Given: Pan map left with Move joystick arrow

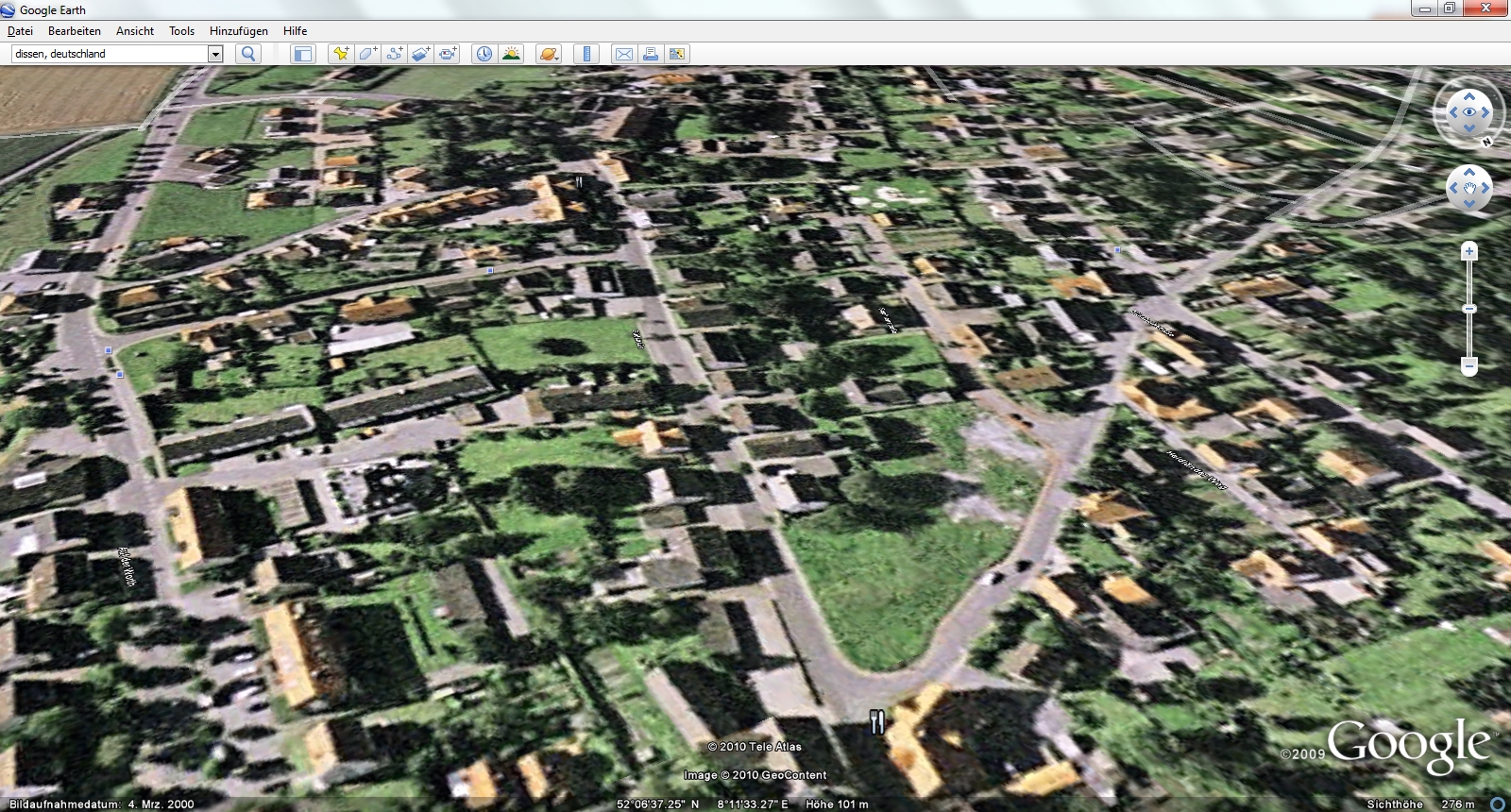Looking at the screenshot, I should [1453, 188].
